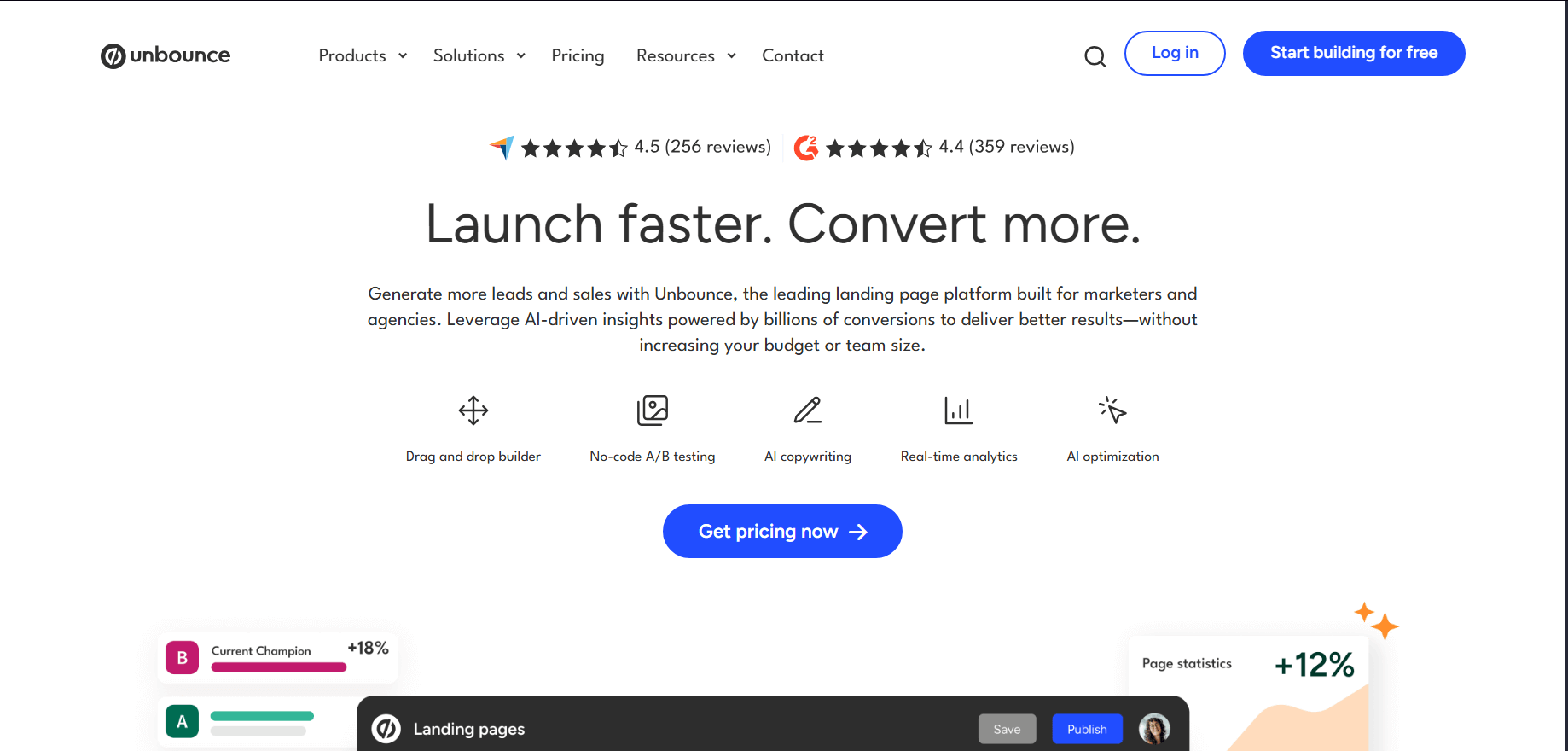Expand the Solutions dropdown
This screenshot has width=1568, height=751.
pyautogui.click(x=479, y=55)
